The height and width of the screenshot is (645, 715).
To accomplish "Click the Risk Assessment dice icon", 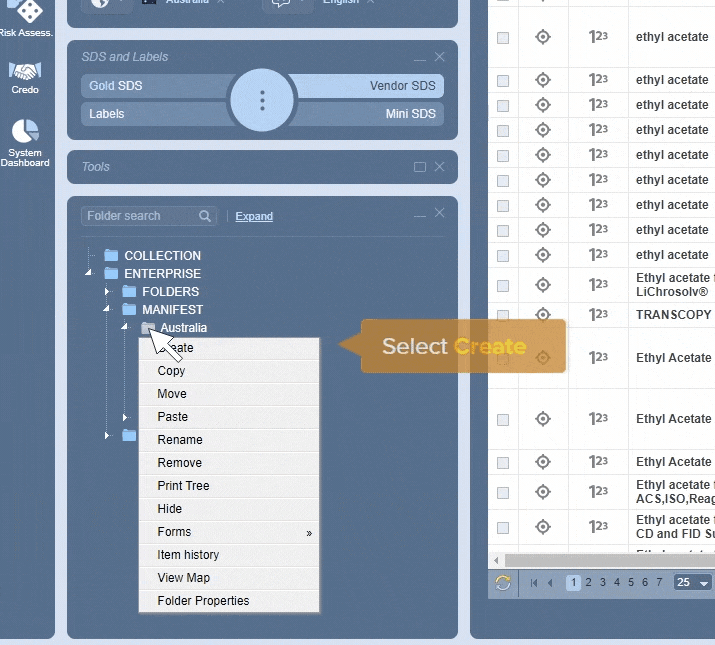I will pos(28,12).
